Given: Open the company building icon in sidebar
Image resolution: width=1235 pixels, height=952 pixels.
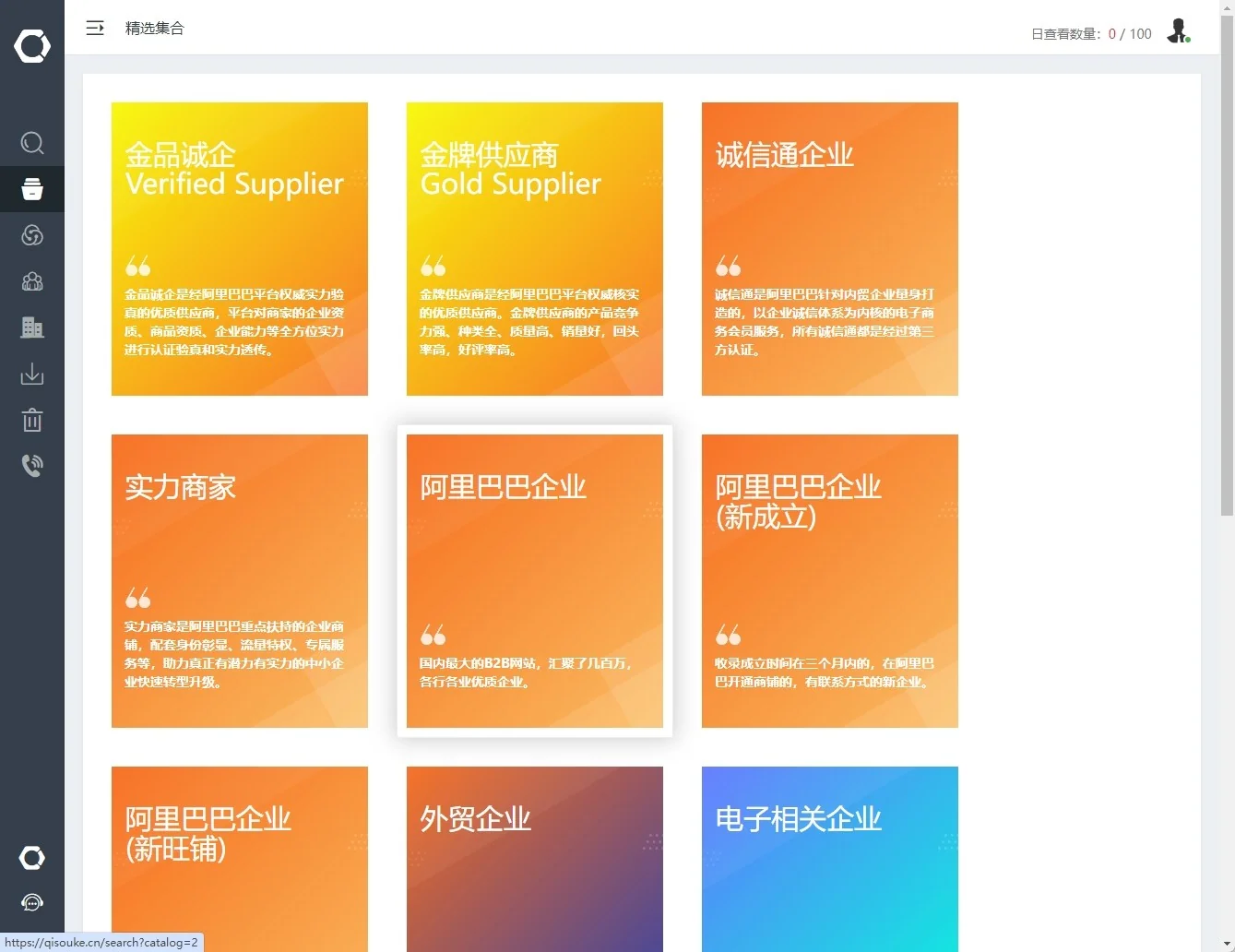Looking at the screenshot, I should [x=32, y=327].
